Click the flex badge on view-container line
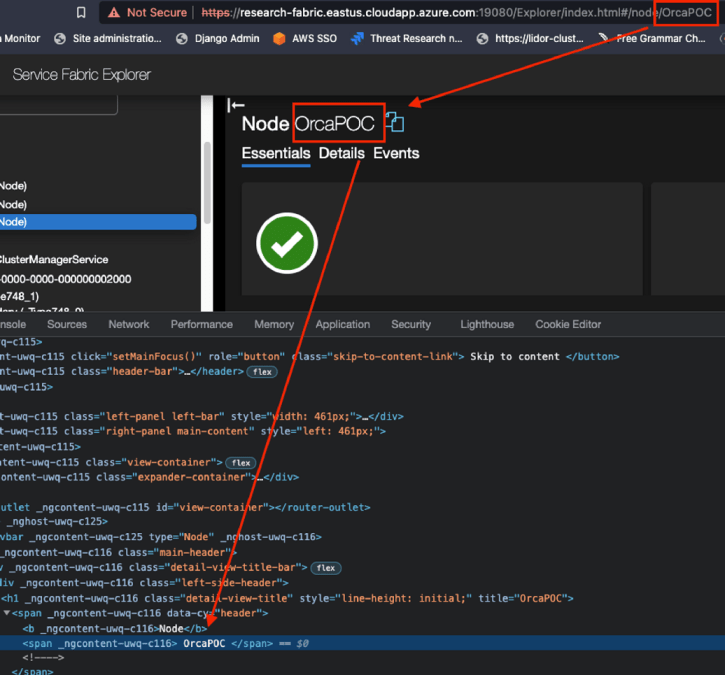Screen dimensions: 725x675 point(241,463)
